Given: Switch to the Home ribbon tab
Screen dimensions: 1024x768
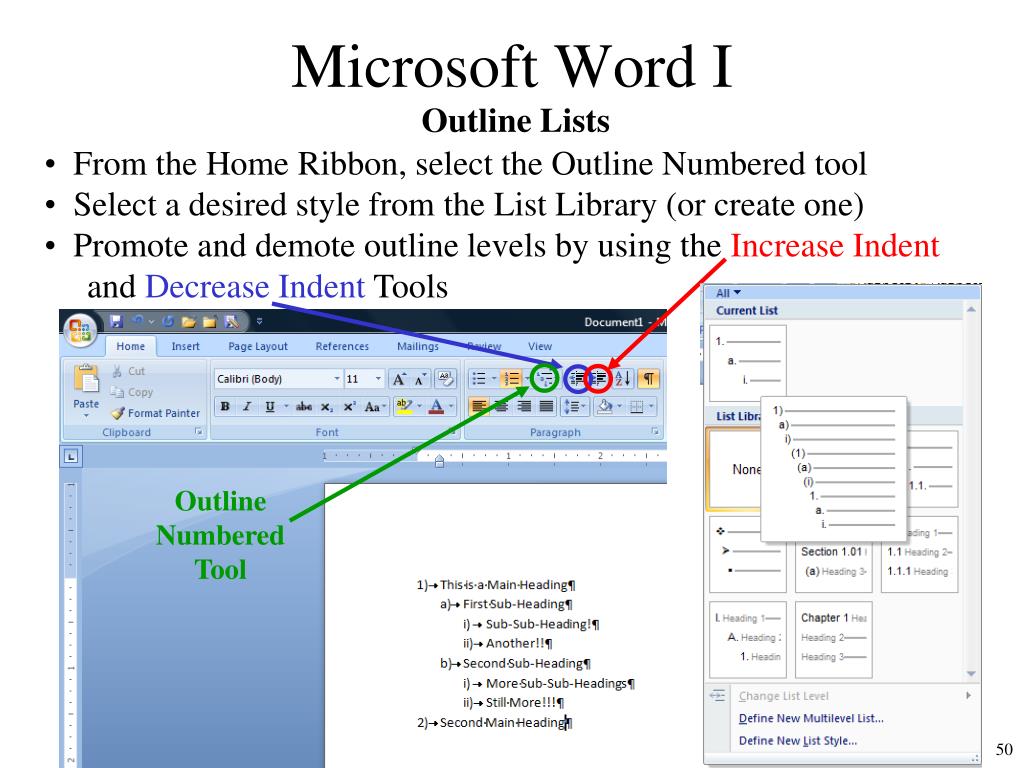Looking at the screenshot, I should (131, 346).
